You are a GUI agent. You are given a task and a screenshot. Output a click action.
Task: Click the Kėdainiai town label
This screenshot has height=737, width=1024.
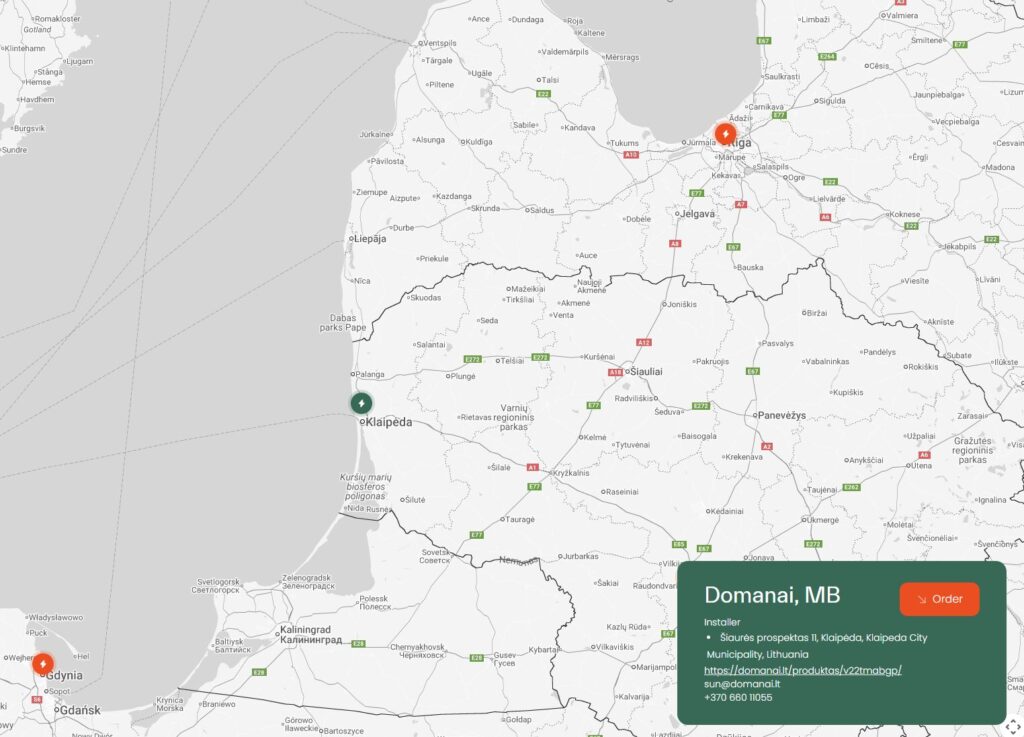728,511
